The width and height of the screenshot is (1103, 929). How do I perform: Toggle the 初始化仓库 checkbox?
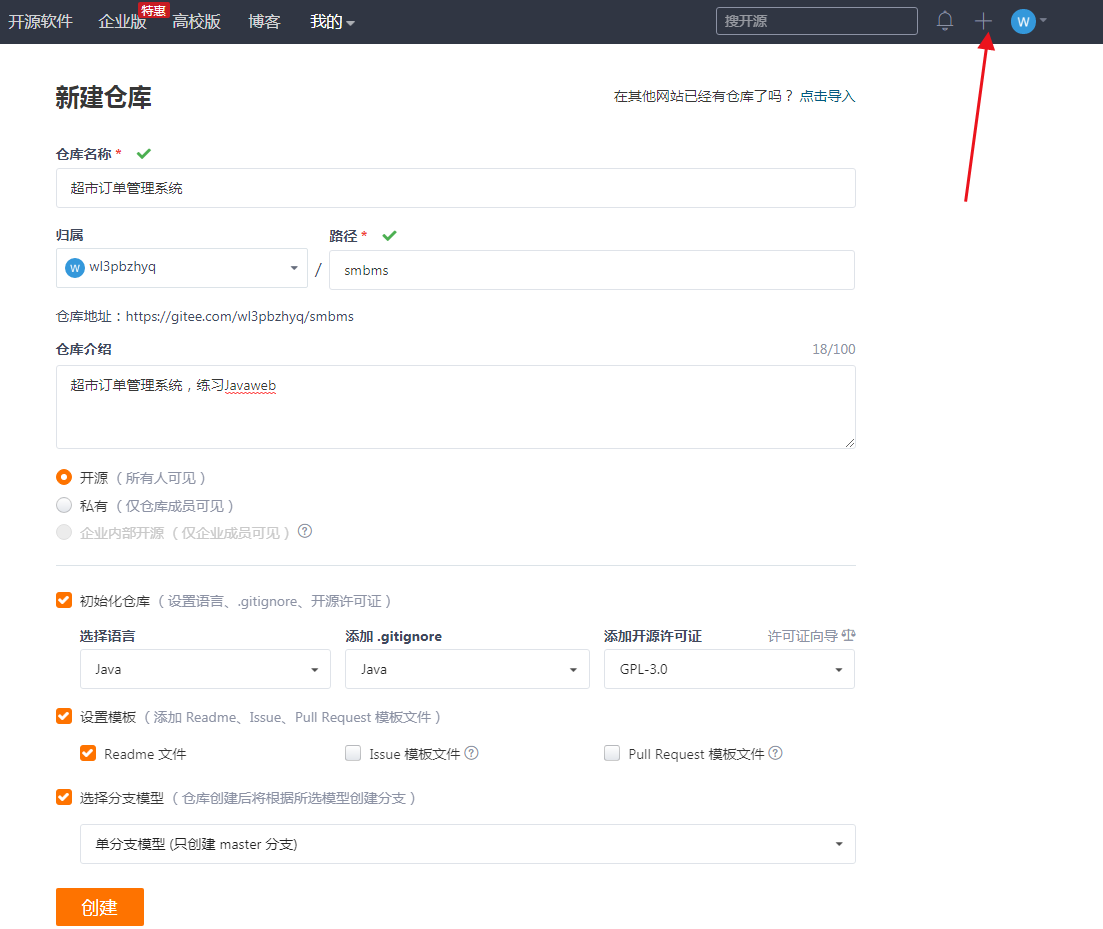click(x=64, y=600)
